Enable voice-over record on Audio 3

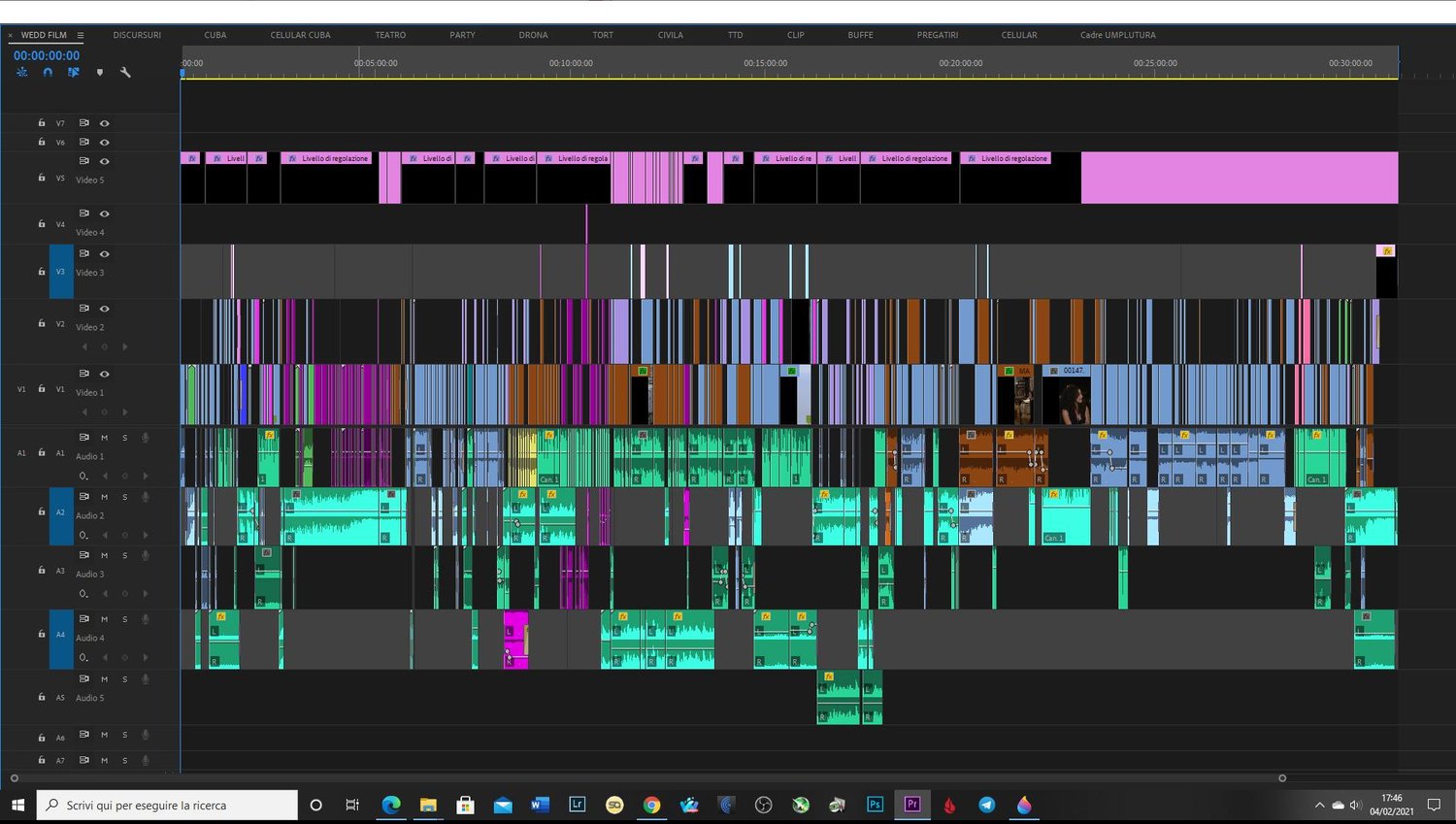(x=146, y=555)
